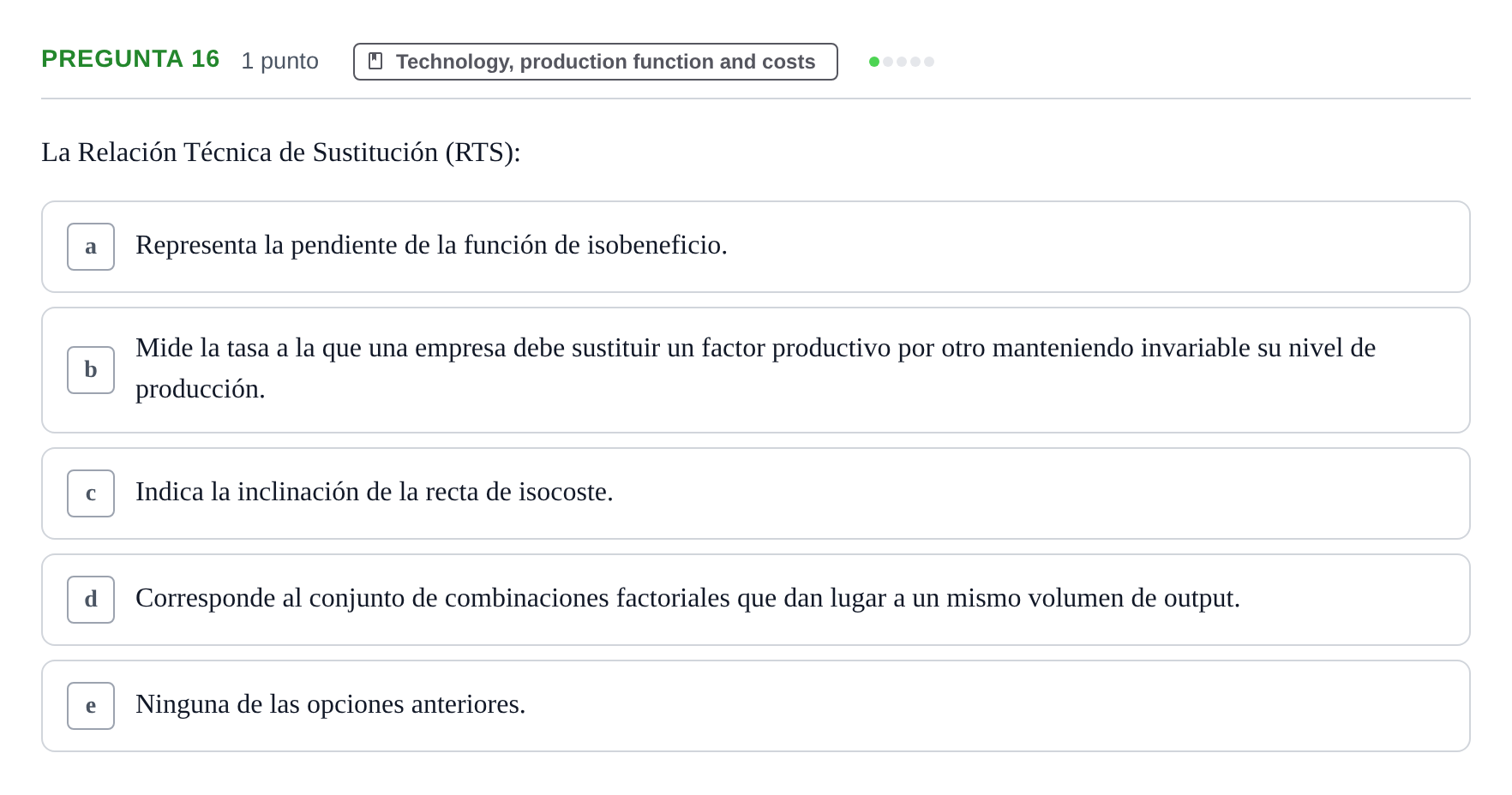The width and height of the screenshot is (1512, 795).
Task: Click the green difficulty dot indicator
Action: [874, 62]
